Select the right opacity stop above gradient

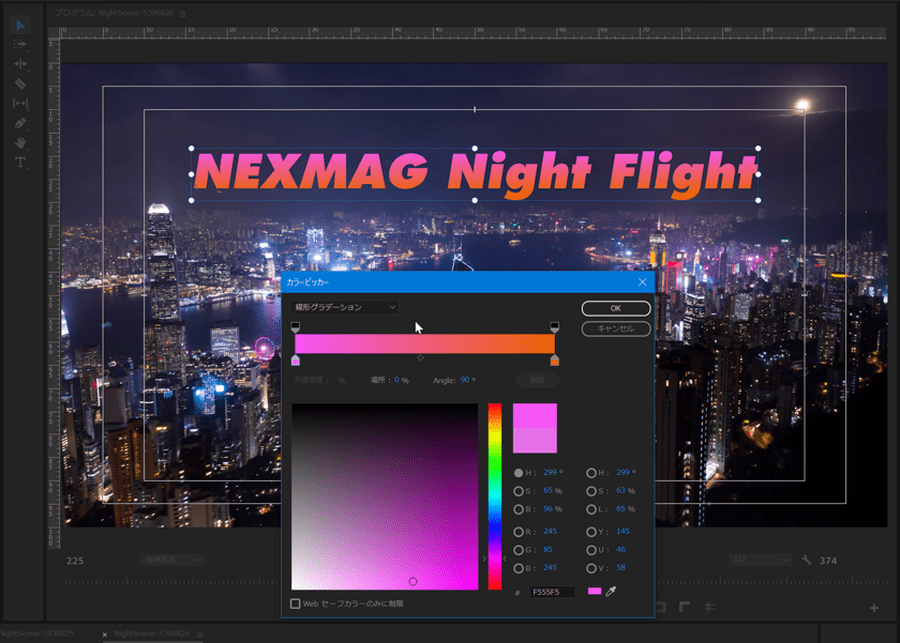point(554,327)
